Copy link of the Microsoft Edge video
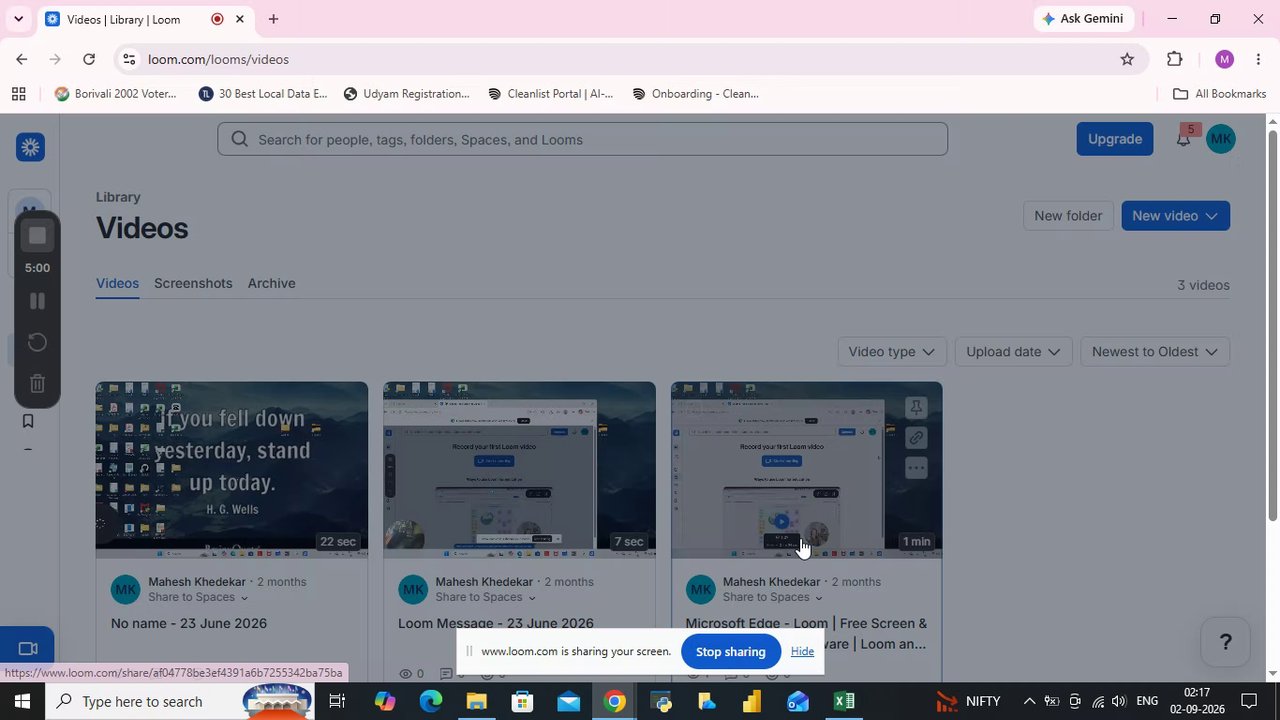The width and height of the screenshot is (1280, 720). pyautogui.click(x=916, y=438)
